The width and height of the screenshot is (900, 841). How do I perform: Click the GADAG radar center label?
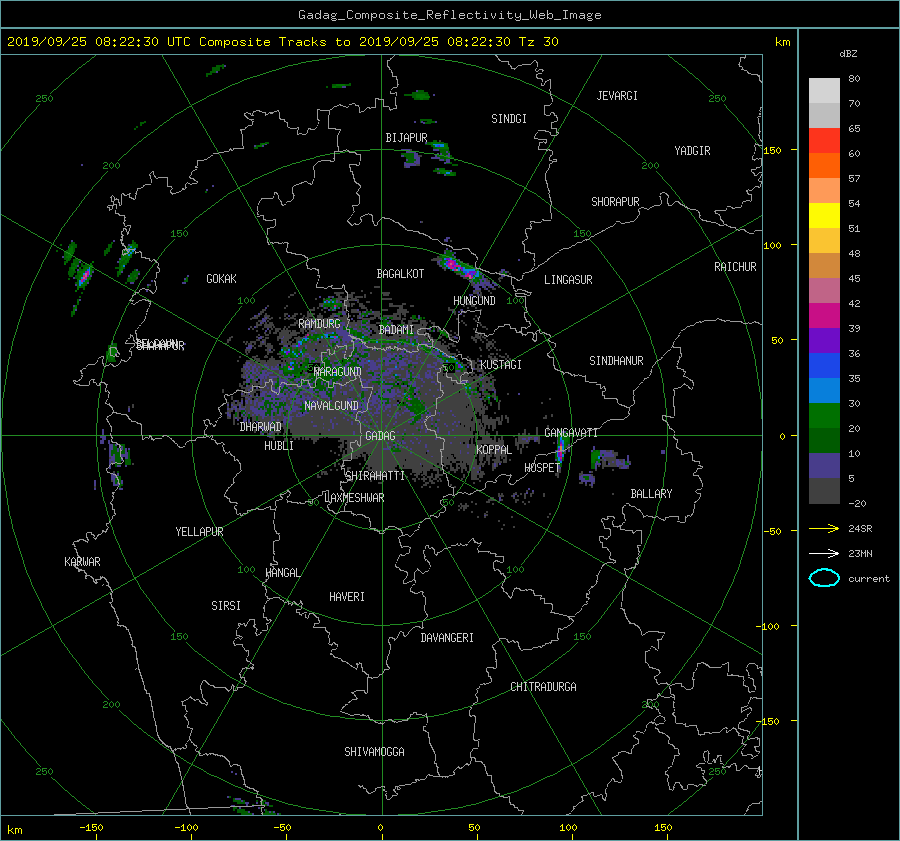[x=381, y=436]
